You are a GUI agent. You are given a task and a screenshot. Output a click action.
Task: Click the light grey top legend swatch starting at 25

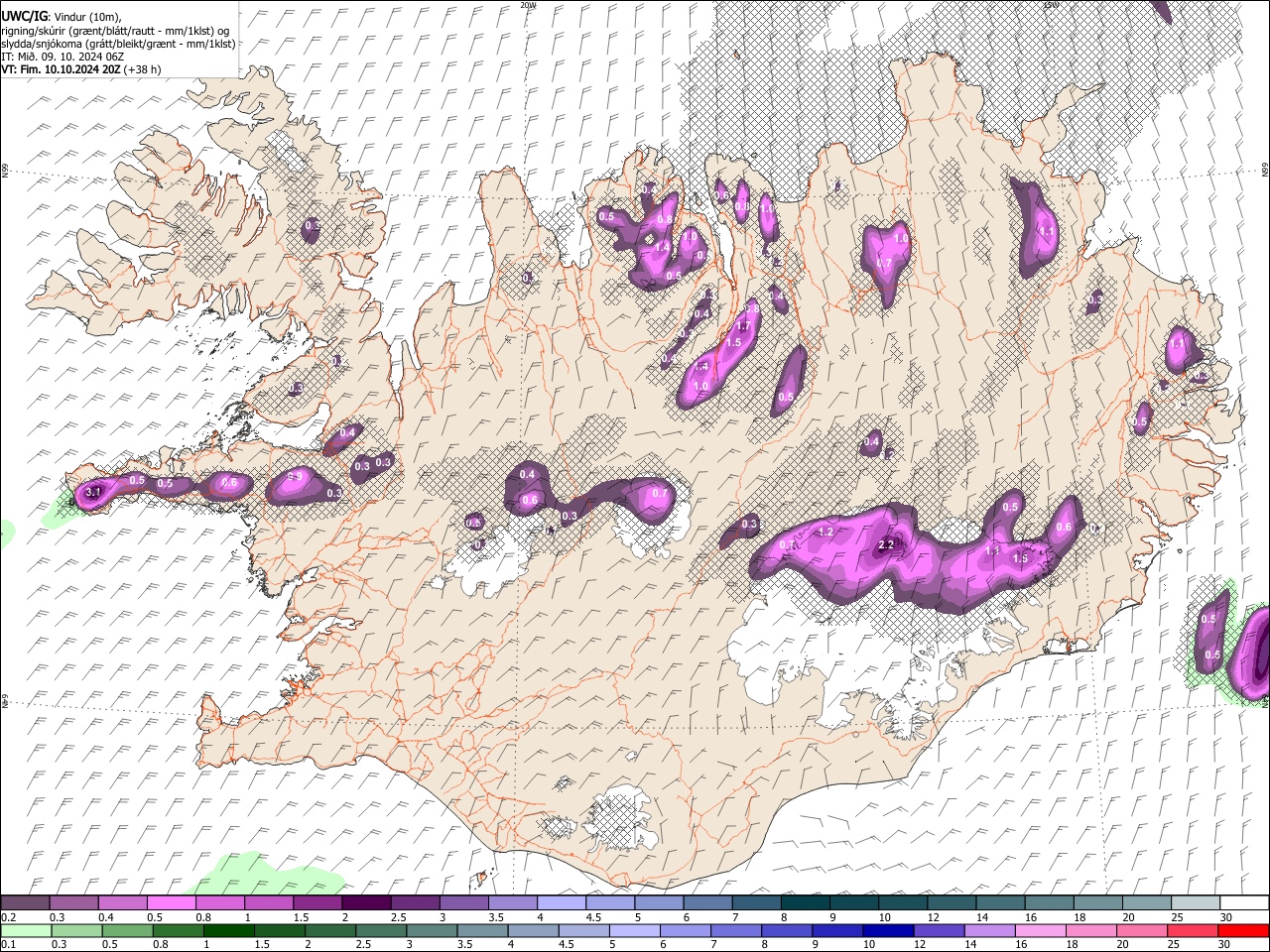tap(1195, 903)
